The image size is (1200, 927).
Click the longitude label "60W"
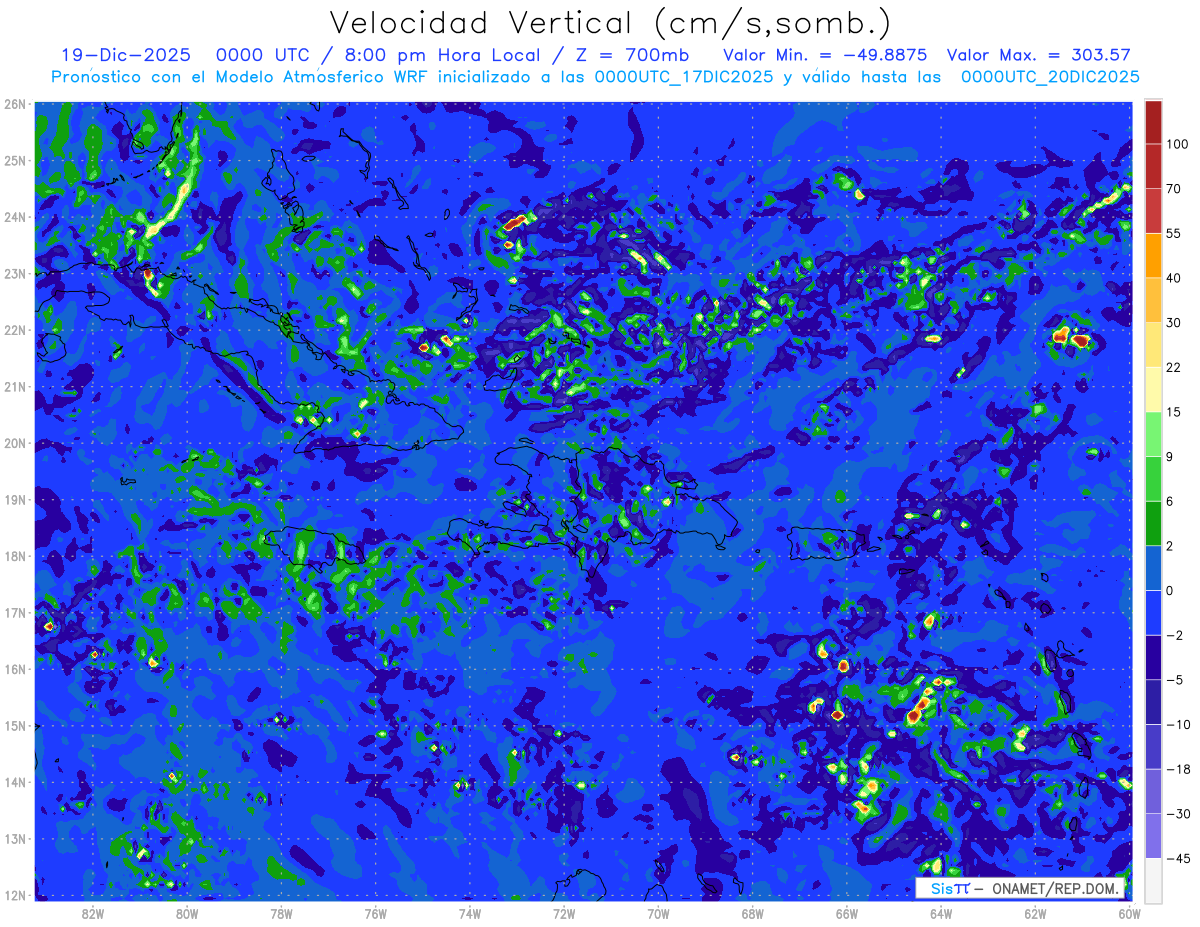tap(1129, 913)
